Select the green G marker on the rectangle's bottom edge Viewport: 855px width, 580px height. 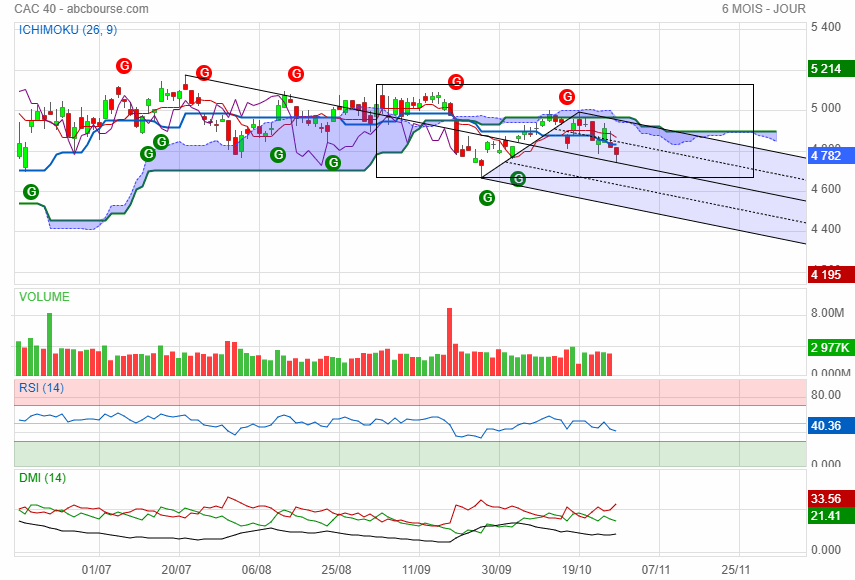click(518, 178)
